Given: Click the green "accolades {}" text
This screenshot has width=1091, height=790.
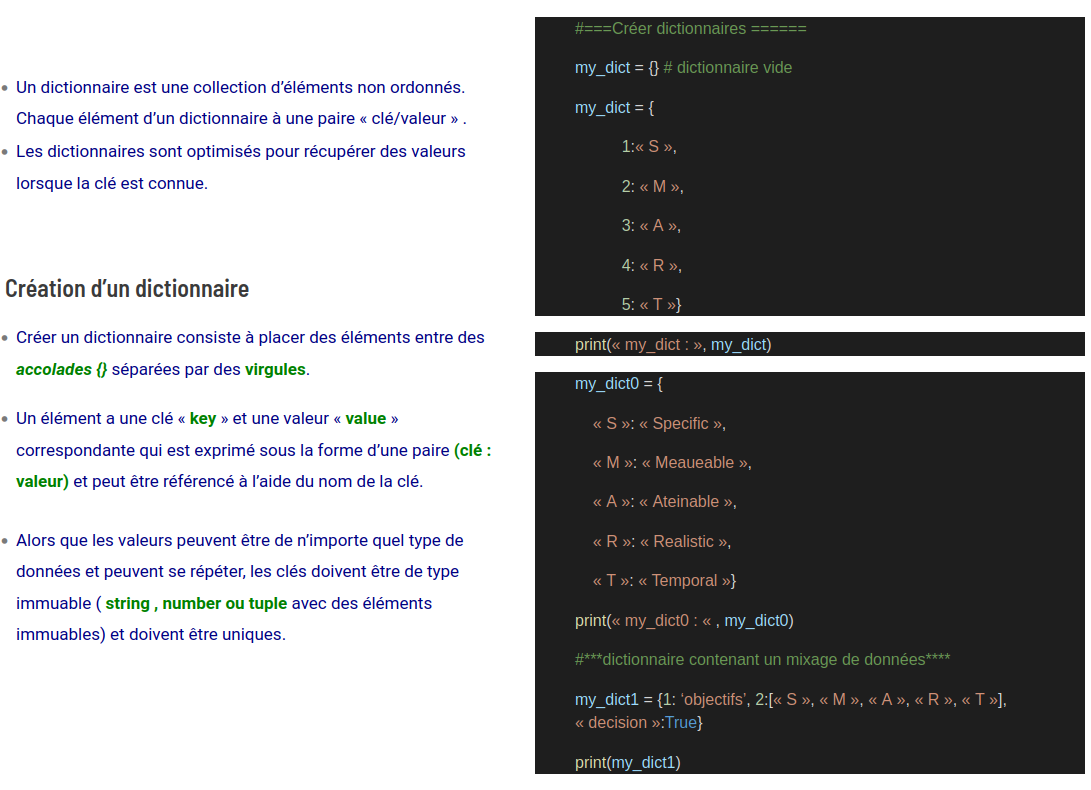Looking at the screenshot, I should pyautogui.click(x=61, y=369).
